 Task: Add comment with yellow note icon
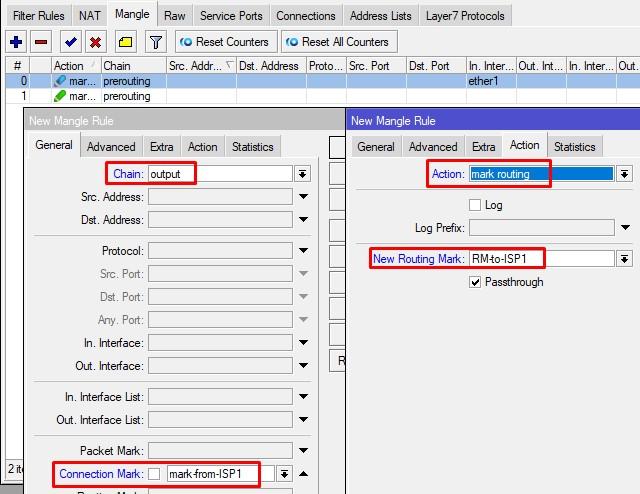(x=125, y=42)
